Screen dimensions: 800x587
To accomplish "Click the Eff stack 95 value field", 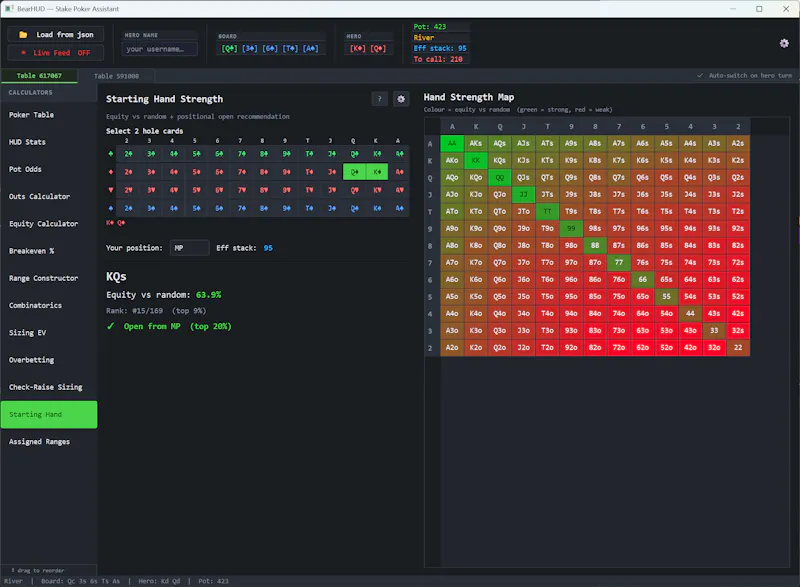I will [x=268, y=248].
